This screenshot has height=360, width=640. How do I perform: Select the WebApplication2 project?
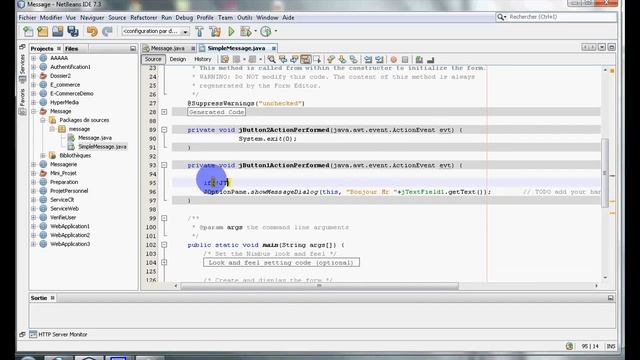tap(70, 235)
